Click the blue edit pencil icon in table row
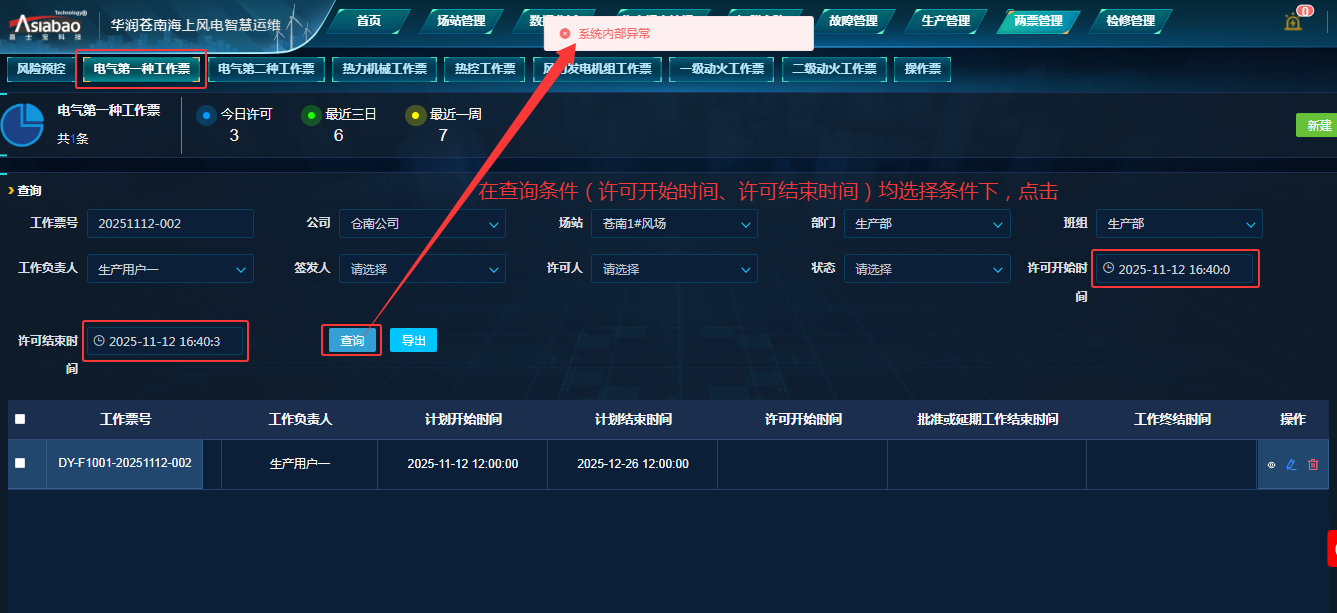This screenshot has height=613, width=1337. tap(1291, 465)
